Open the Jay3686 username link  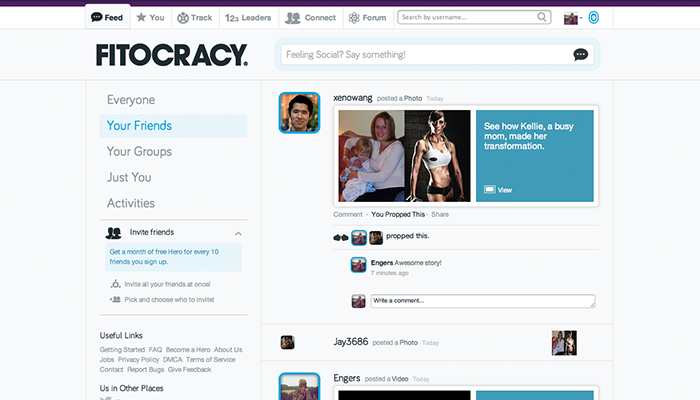(351, 342)
